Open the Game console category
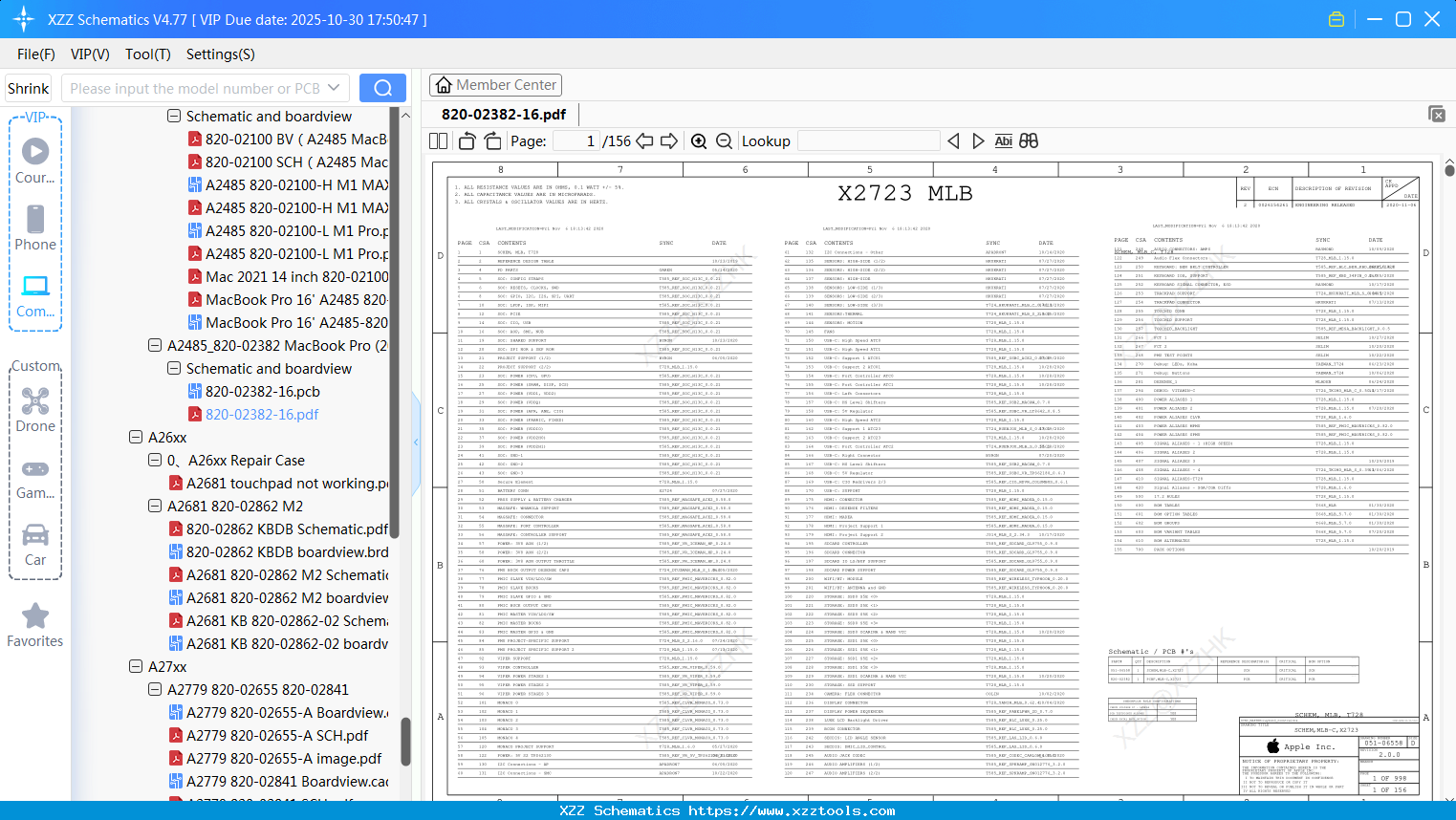This screenshot has width=1456, height=820. coord(35,478)
